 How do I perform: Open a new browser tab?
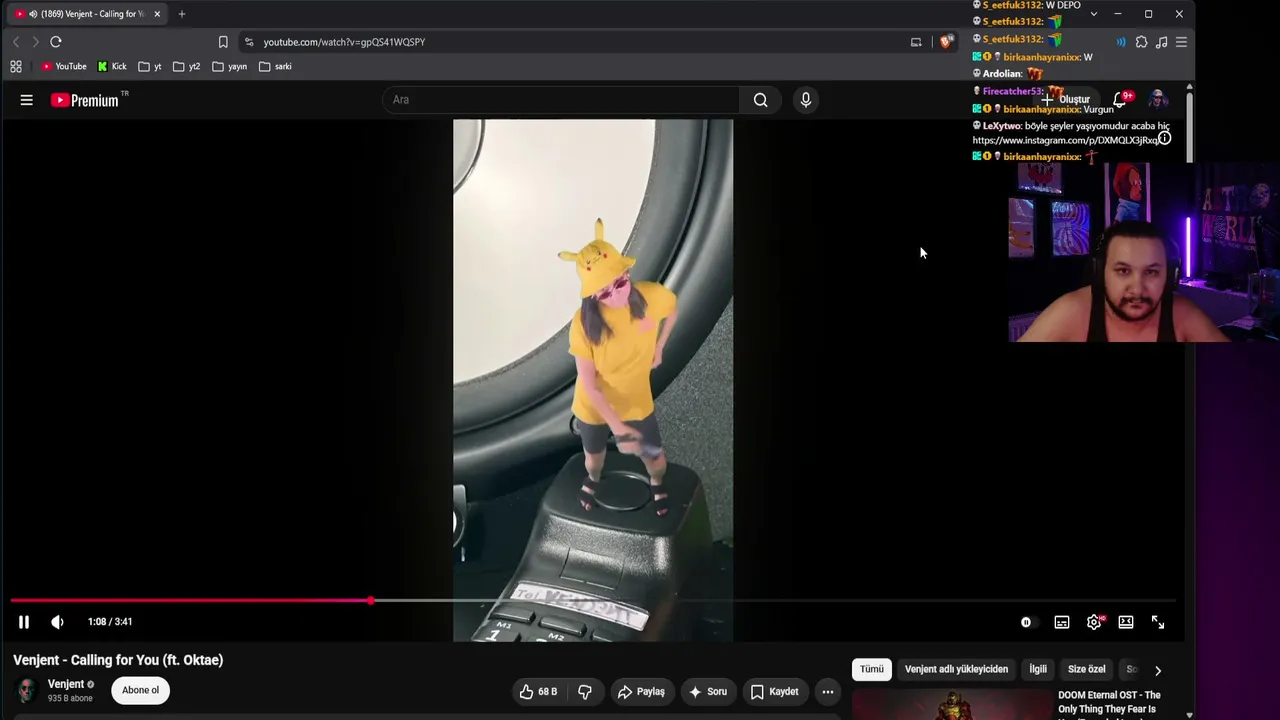pos(181,14)
